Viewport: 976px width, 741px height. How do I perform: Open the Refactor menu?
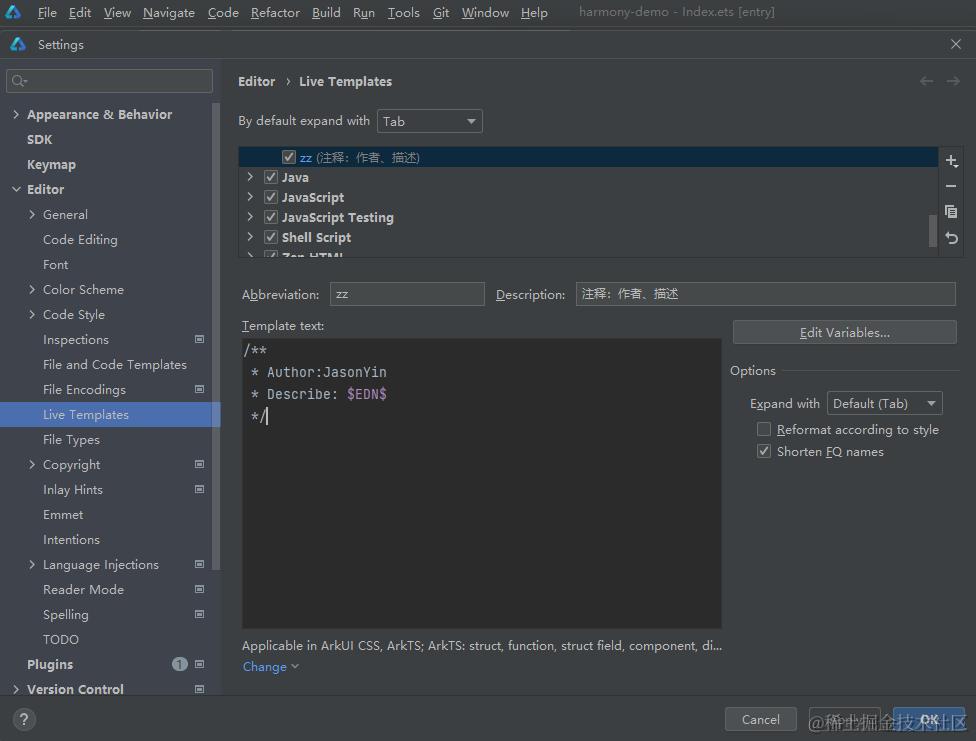(275, 12)
